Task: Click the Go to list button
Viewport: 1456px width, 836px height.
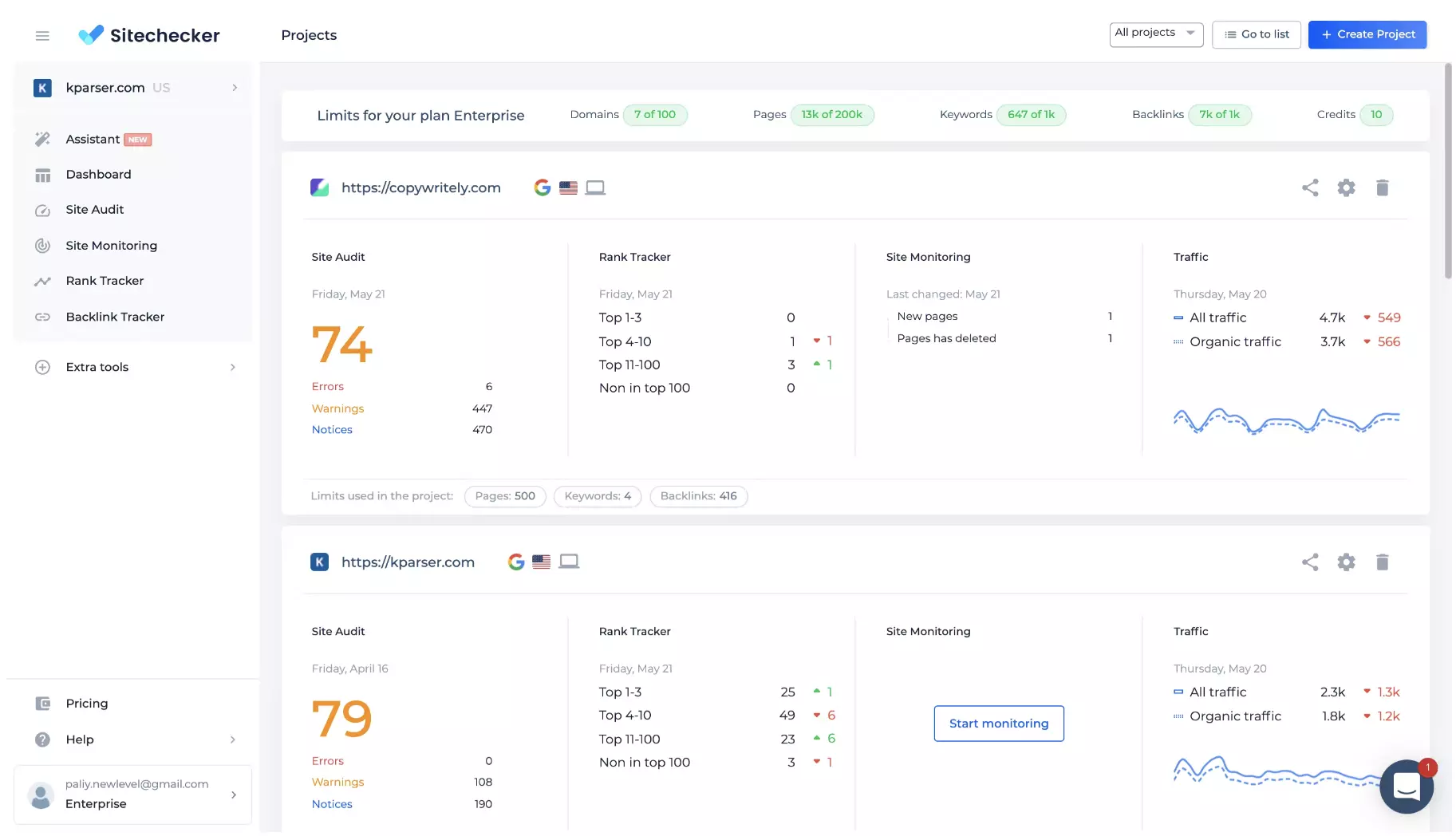Action: click(x=1257, y=34)
